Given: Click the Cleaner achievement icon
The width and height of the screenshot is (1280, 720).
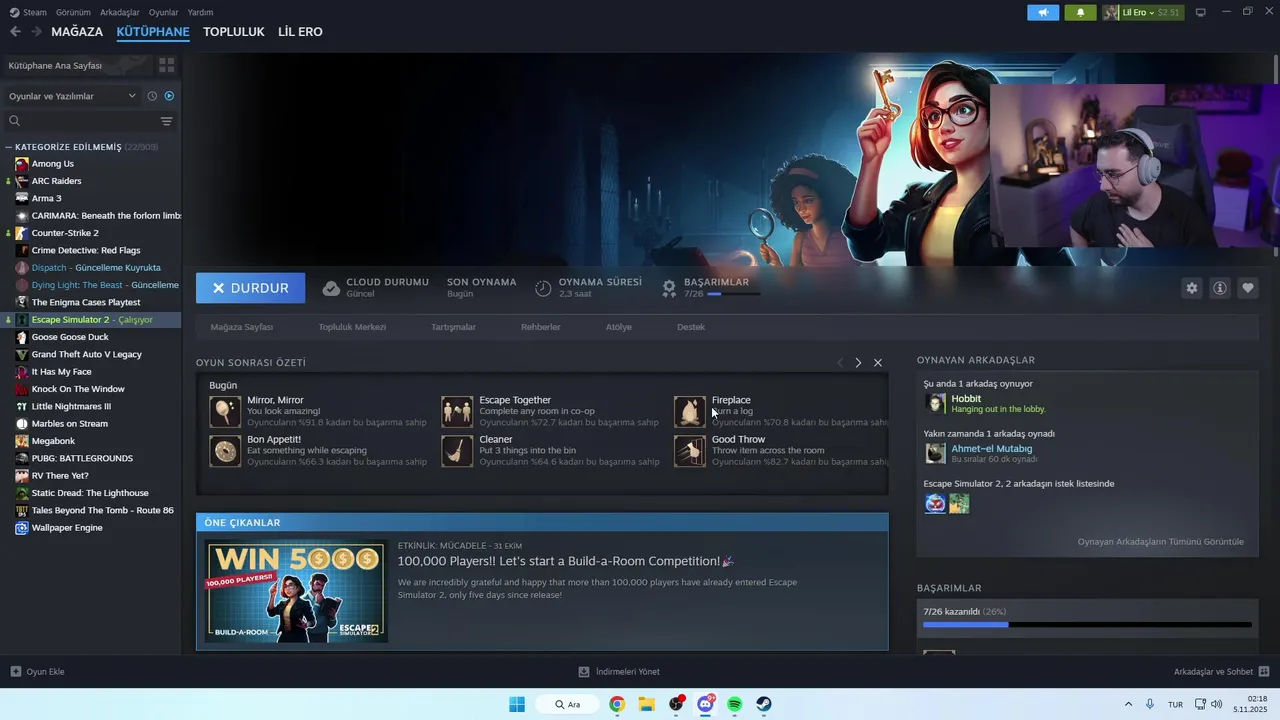Looking at the screenshot, I should pyautogui.click(x=457, y=451).
